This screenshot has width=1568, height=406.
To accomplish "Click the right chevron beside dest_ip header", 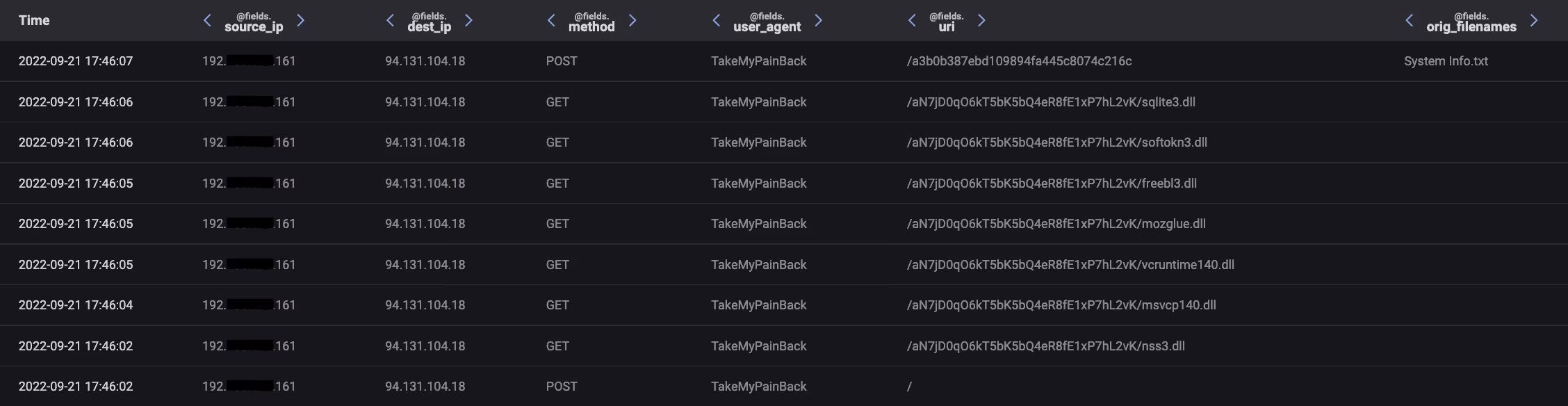I will point(469,21).
